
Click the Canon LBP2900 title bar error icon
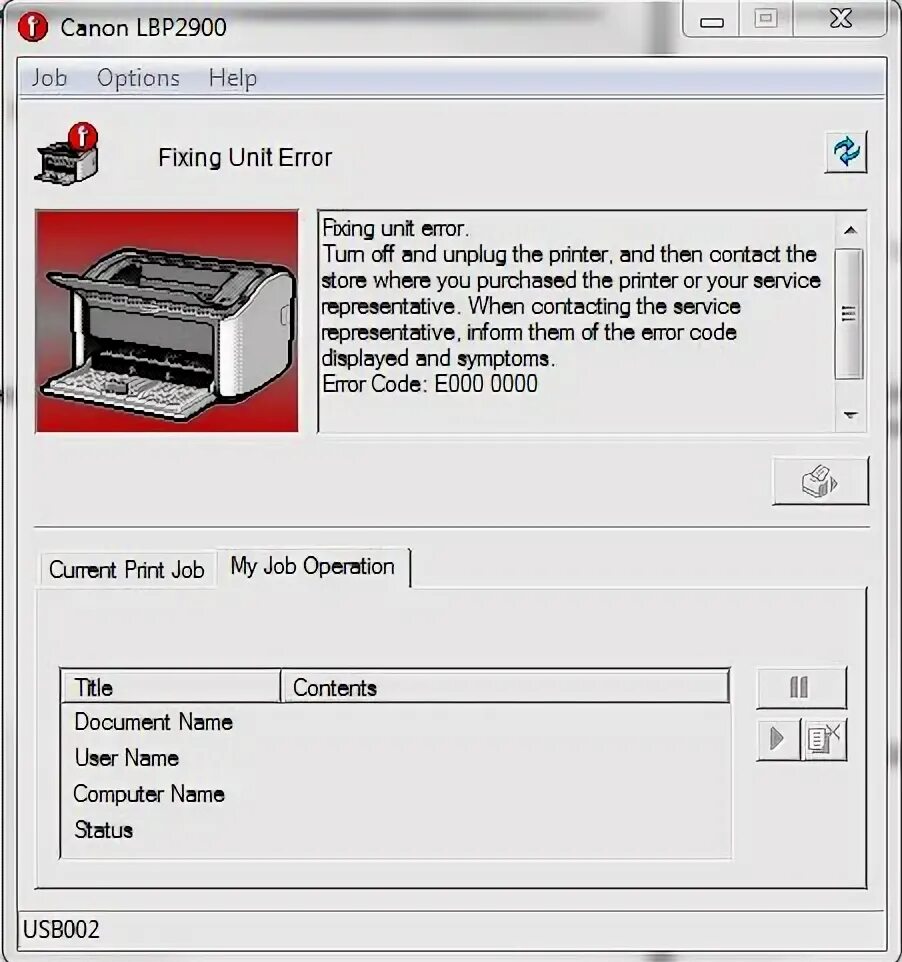coord(33,27)
